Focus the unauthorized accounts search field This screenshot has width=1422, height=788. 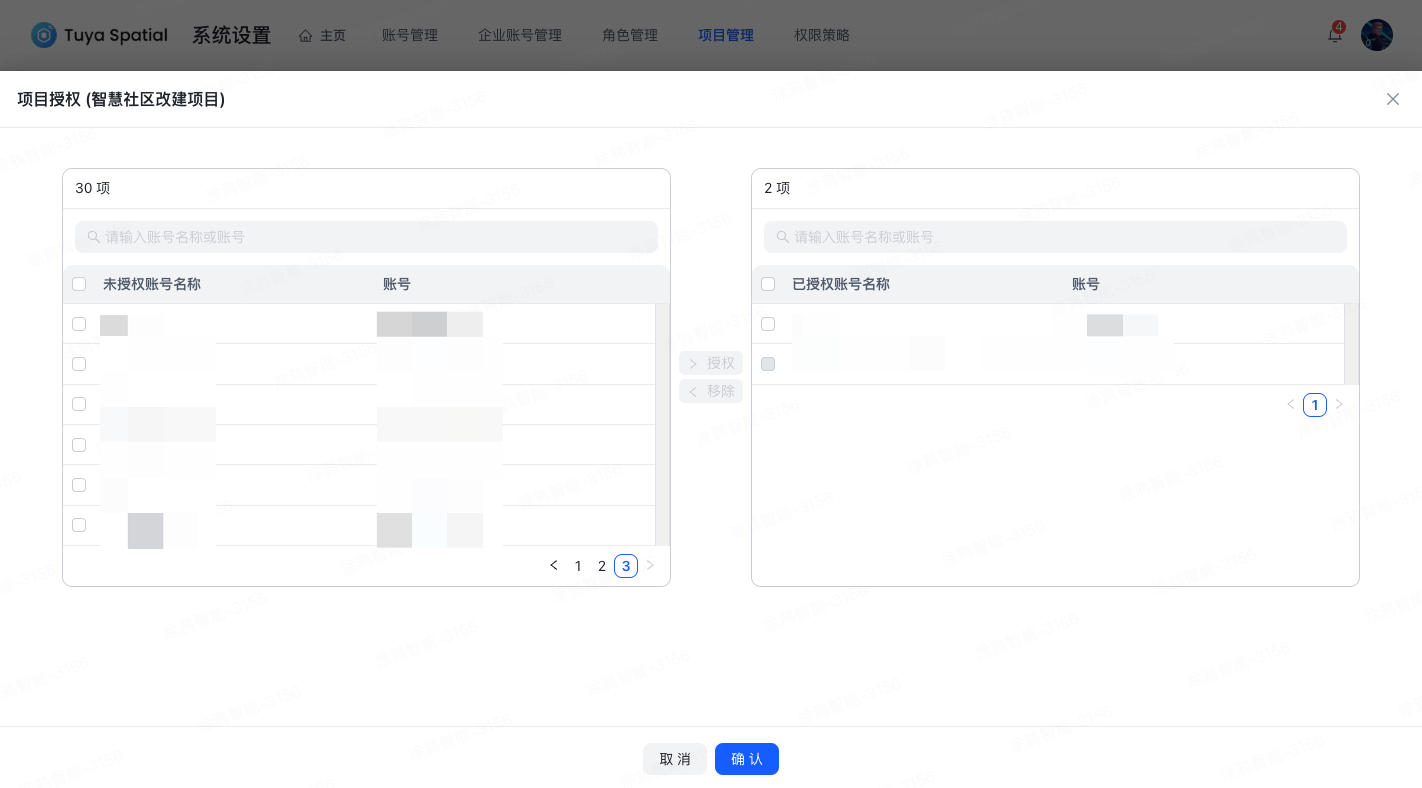366,237
